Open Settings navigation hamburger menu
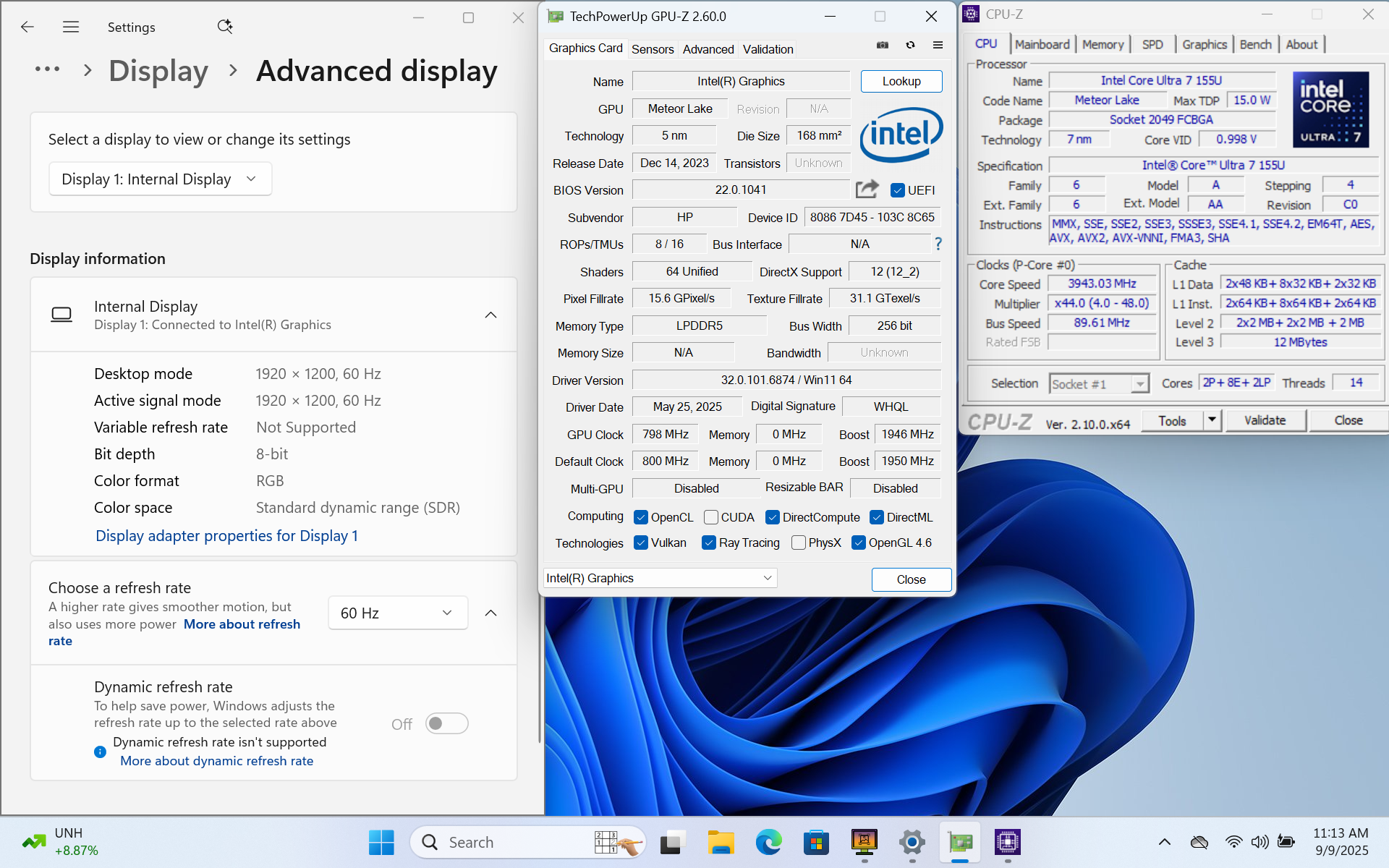The width and height of the screenshot is (1389, 868). pyautogui.click(x=71, y=27)
